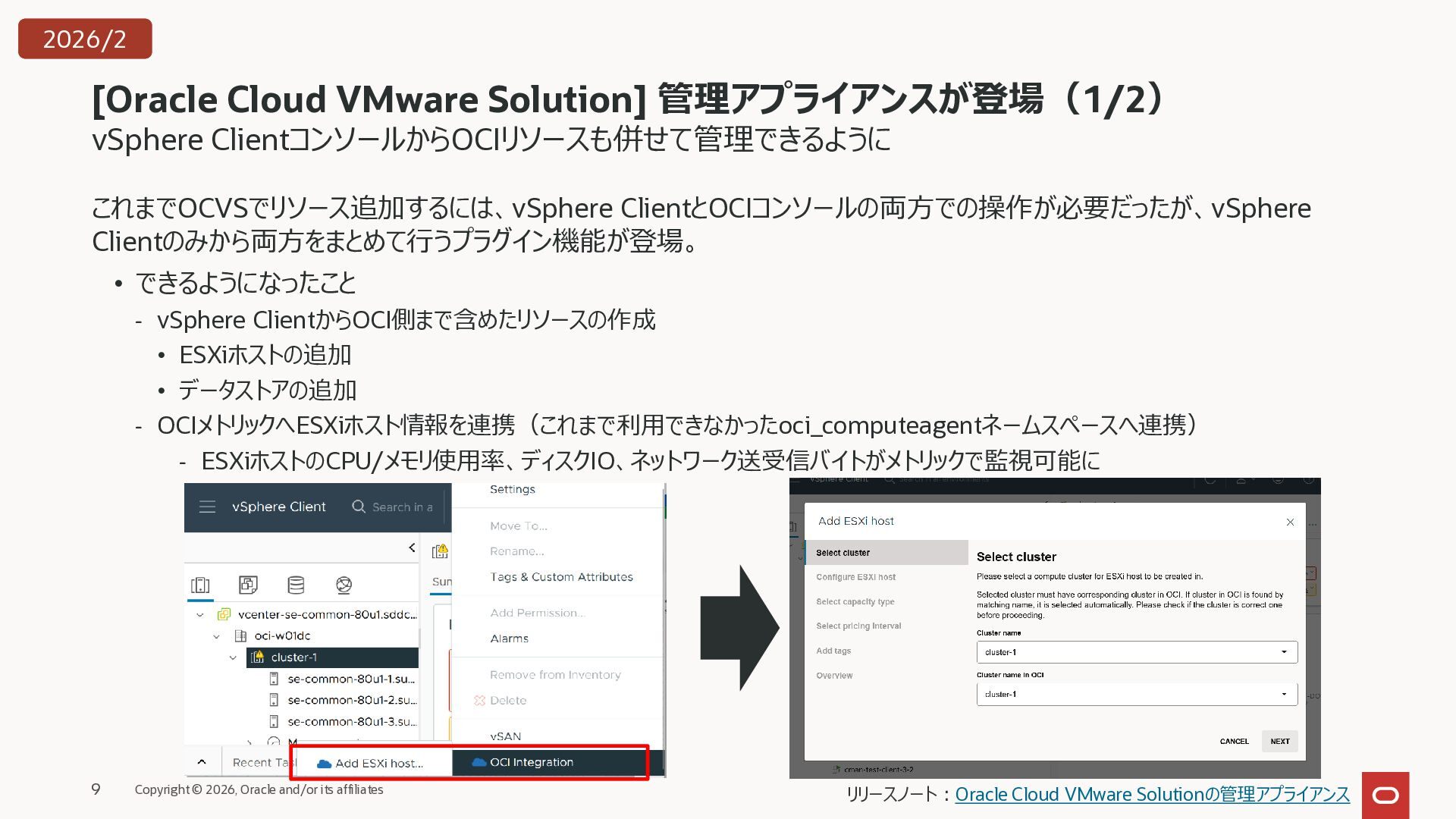Viewport: 1456px width, 819px height.
Task: Select the cluster-1 tree item
Action: tap(294, 657)
